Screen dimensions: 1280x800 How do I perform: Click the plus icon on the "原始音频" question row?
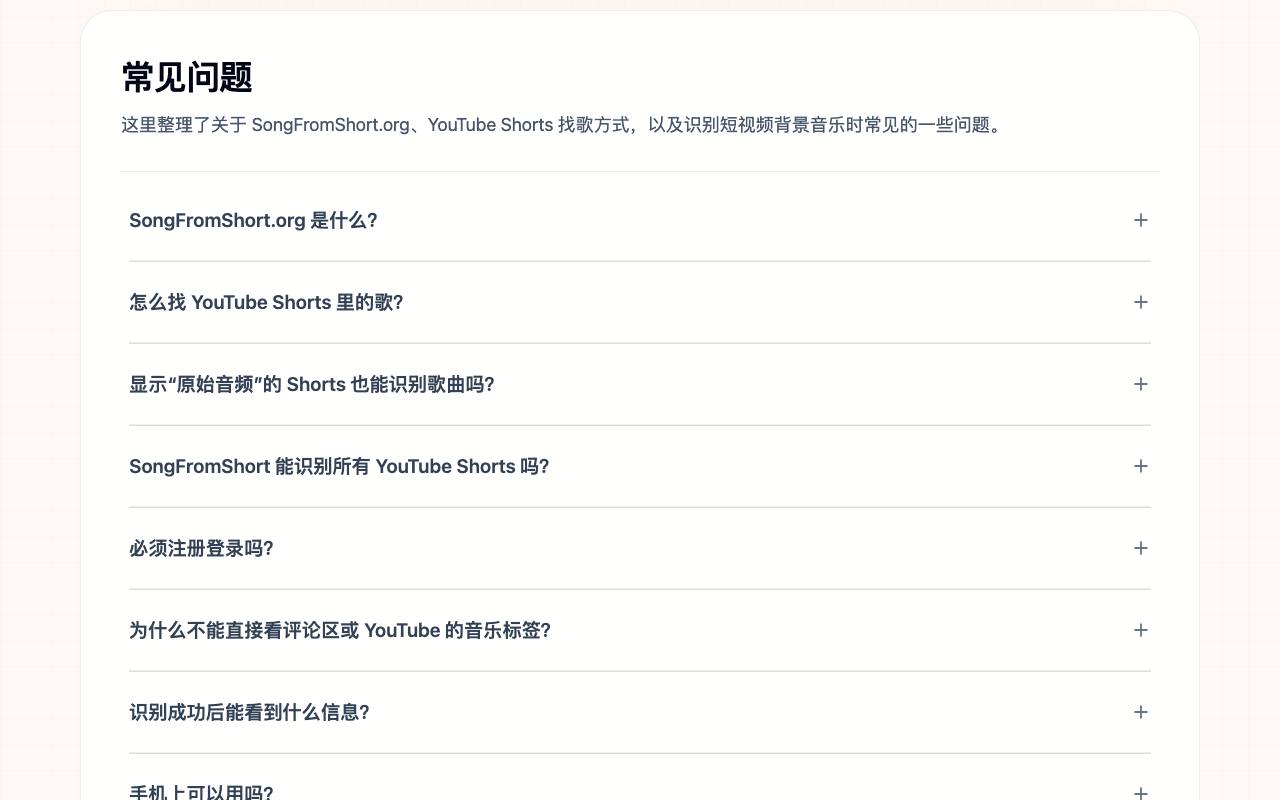point(1141,384)
